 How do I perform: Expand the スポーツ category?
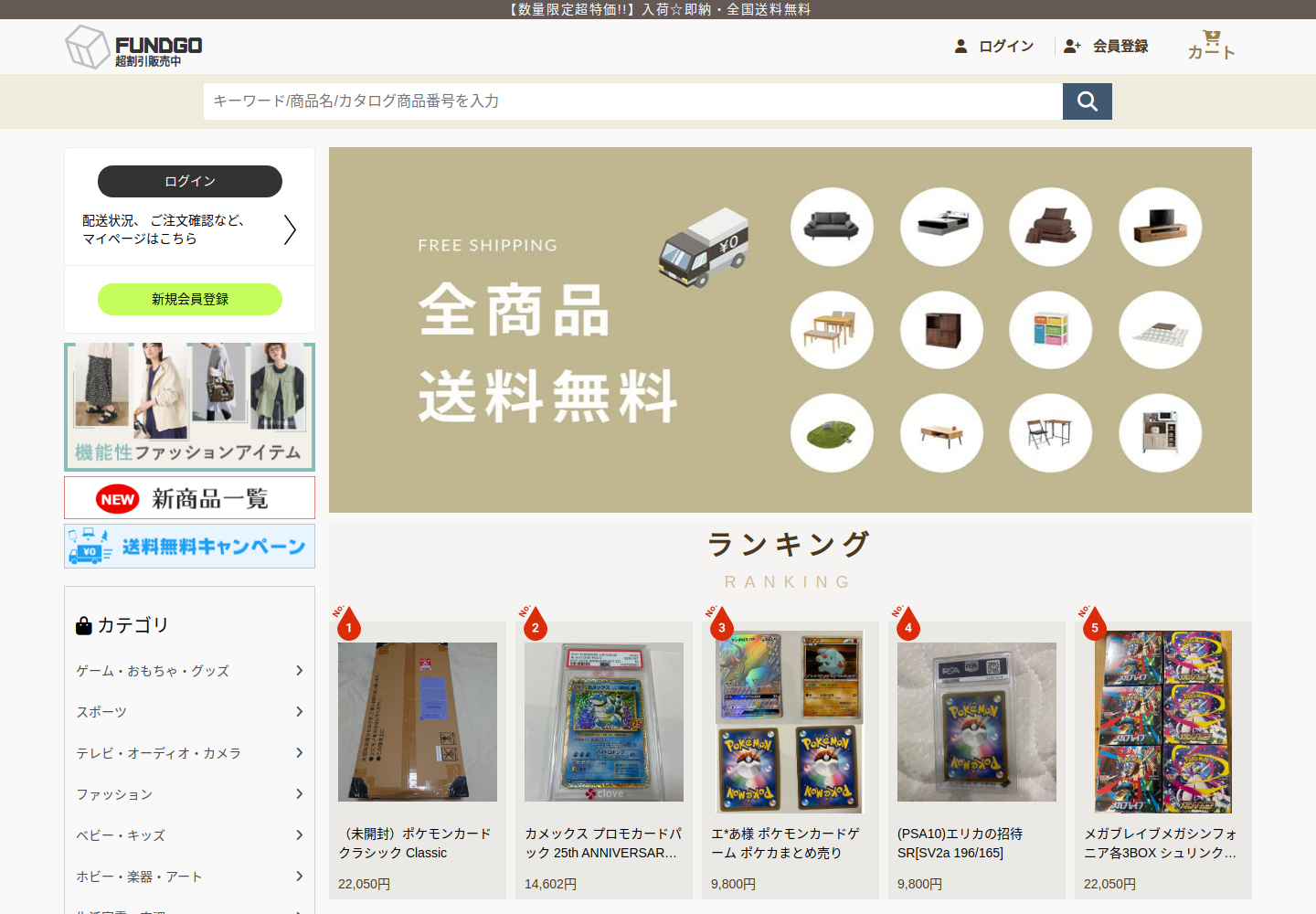tap(189, 712)
